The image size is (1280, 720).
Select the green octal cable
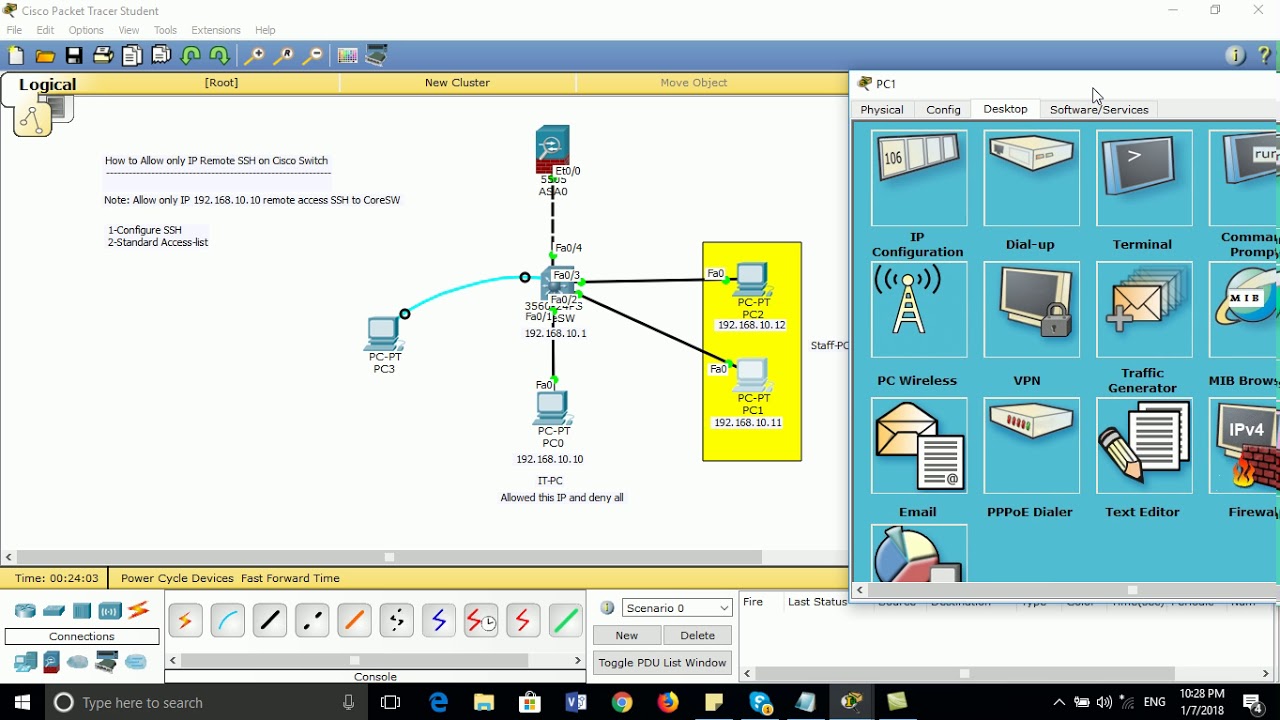pos(565,621)
